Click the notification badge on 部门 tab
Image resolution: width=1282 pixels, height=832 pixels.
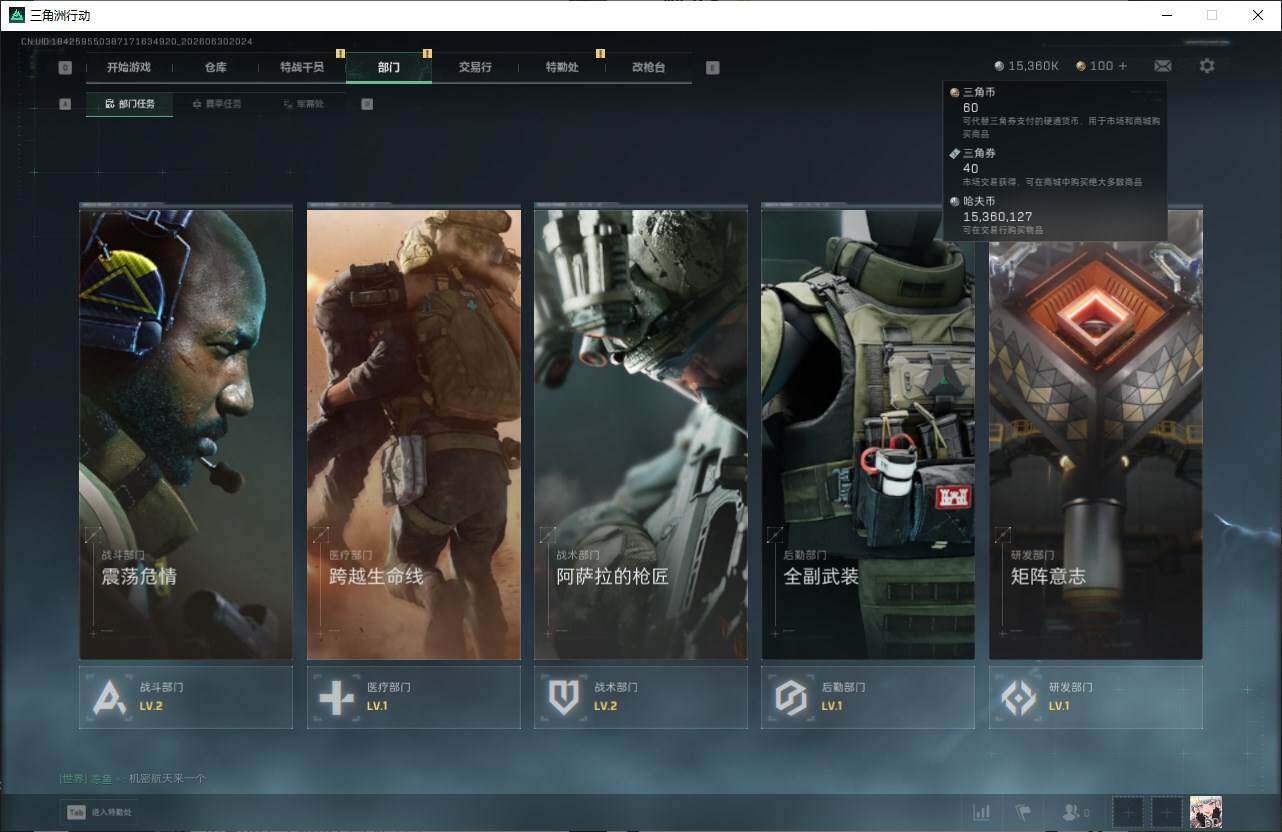[x=427, y=53]
